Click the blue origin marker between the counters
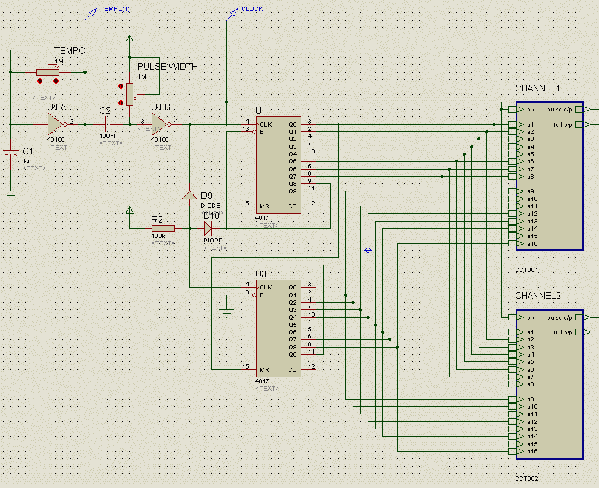The width and height of the screenshot is (599, 488). [x=368, y=250]
